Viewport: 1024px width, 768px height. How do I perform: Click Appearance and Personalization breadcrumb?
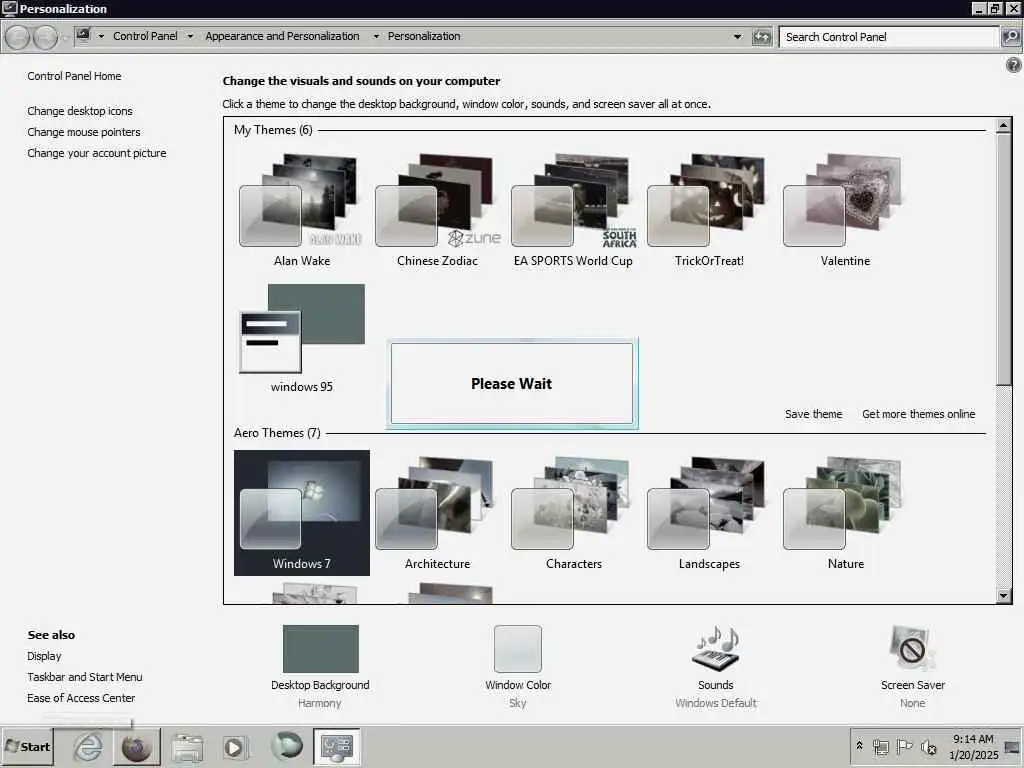(x=282, y=36)
